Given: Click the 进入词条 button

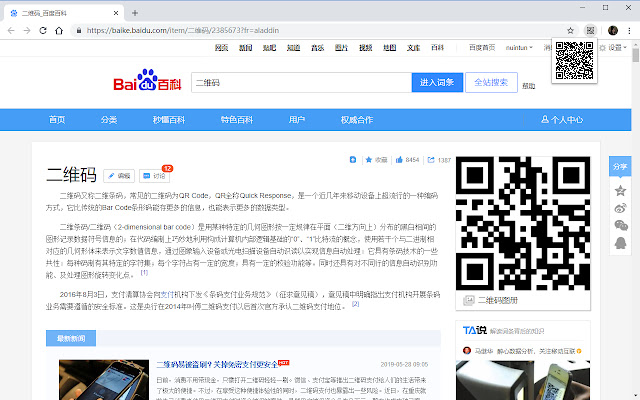Looking at the screenshot, I should point(437,82).
